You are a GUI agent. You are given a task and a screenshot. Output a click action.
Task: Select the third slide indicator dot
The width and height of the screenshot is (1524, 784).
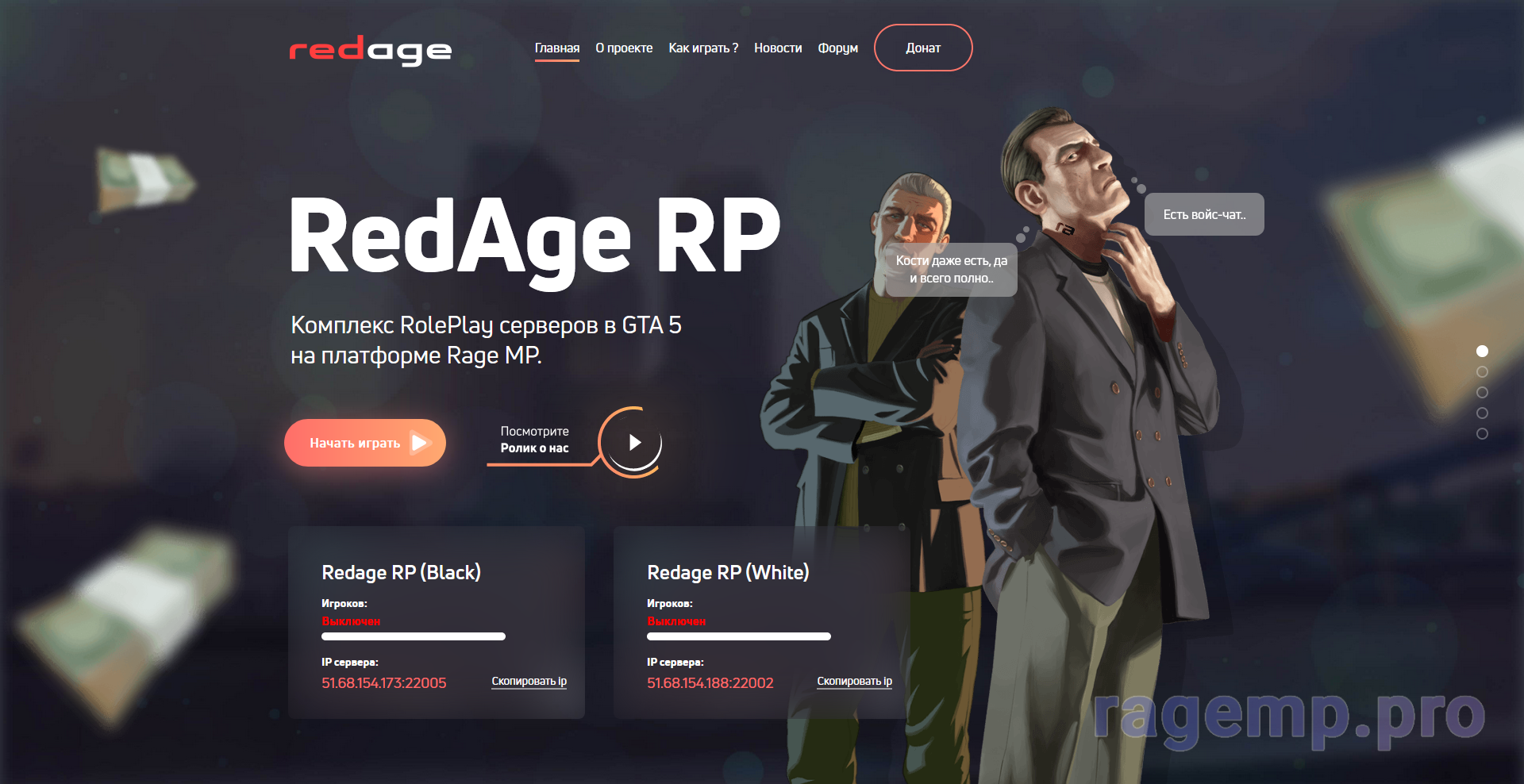(x=1482, y=392)
